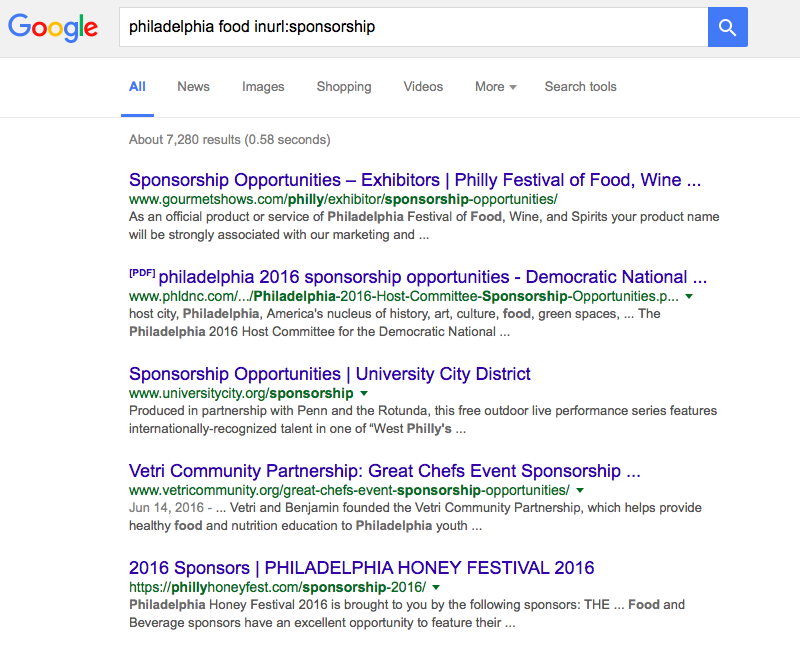Image resolution: width=800 pixels, height=646 pixels.
Task: Switch to the Images tab
Action: click(263, 87)
